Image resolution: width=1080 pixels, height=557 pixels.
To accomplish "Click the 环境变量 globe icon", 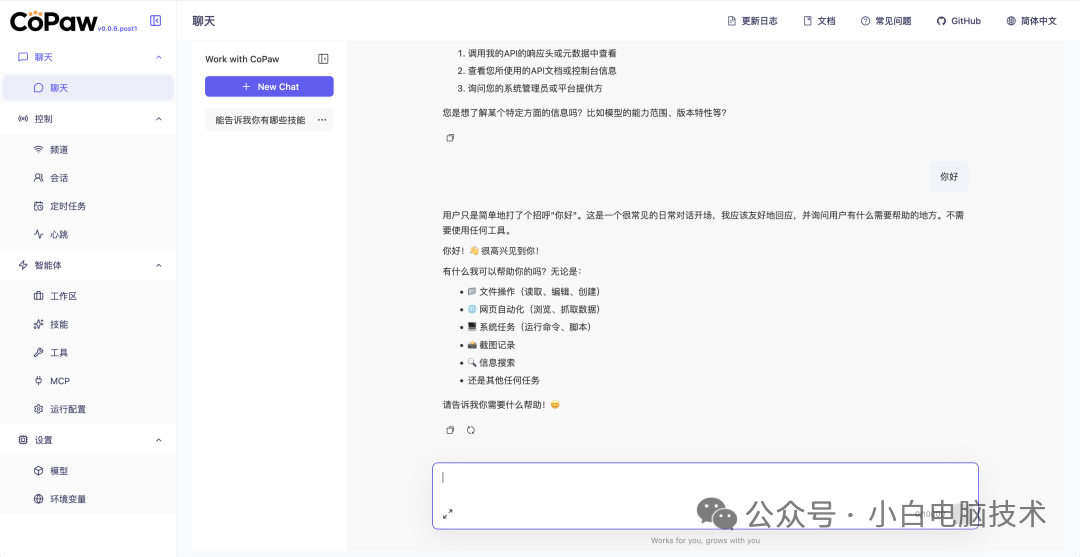I will [39, 499].
